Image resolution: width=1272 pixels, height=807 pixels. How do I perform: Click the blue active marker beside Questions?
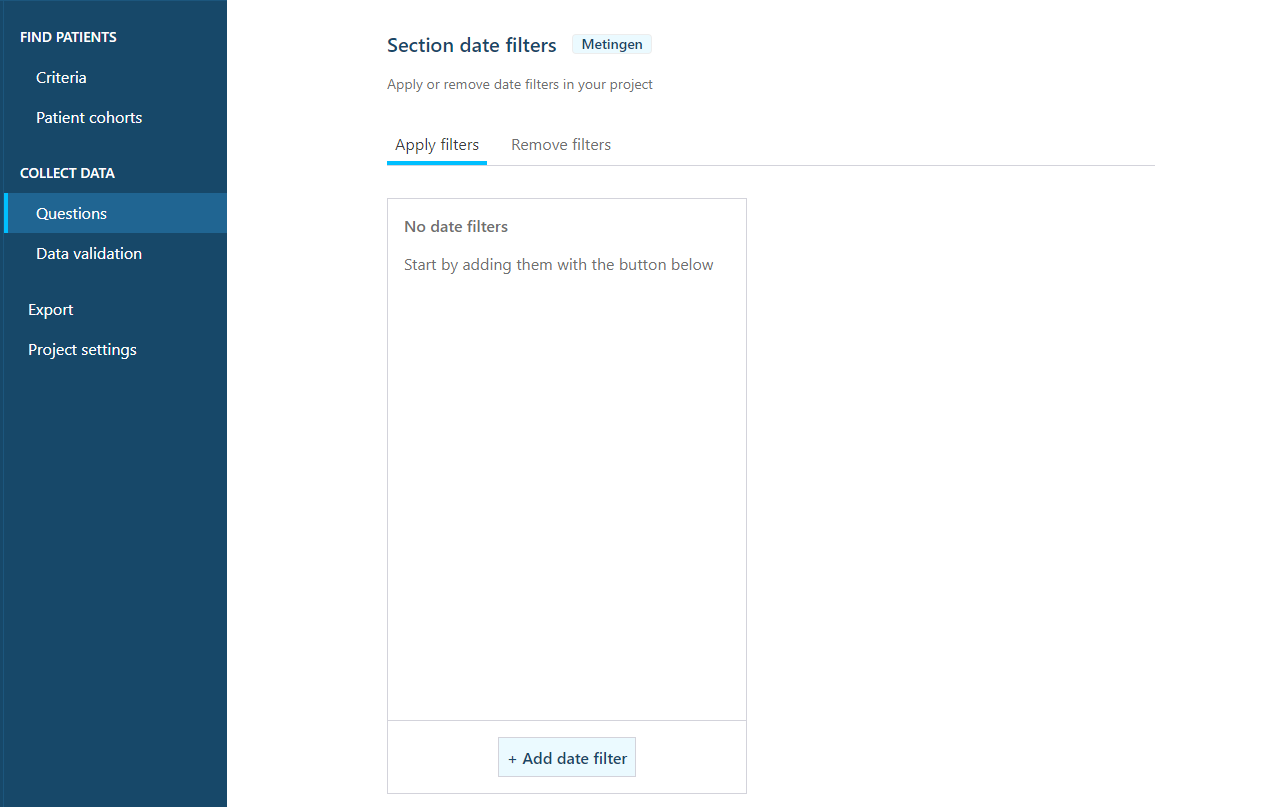point(6,213)
